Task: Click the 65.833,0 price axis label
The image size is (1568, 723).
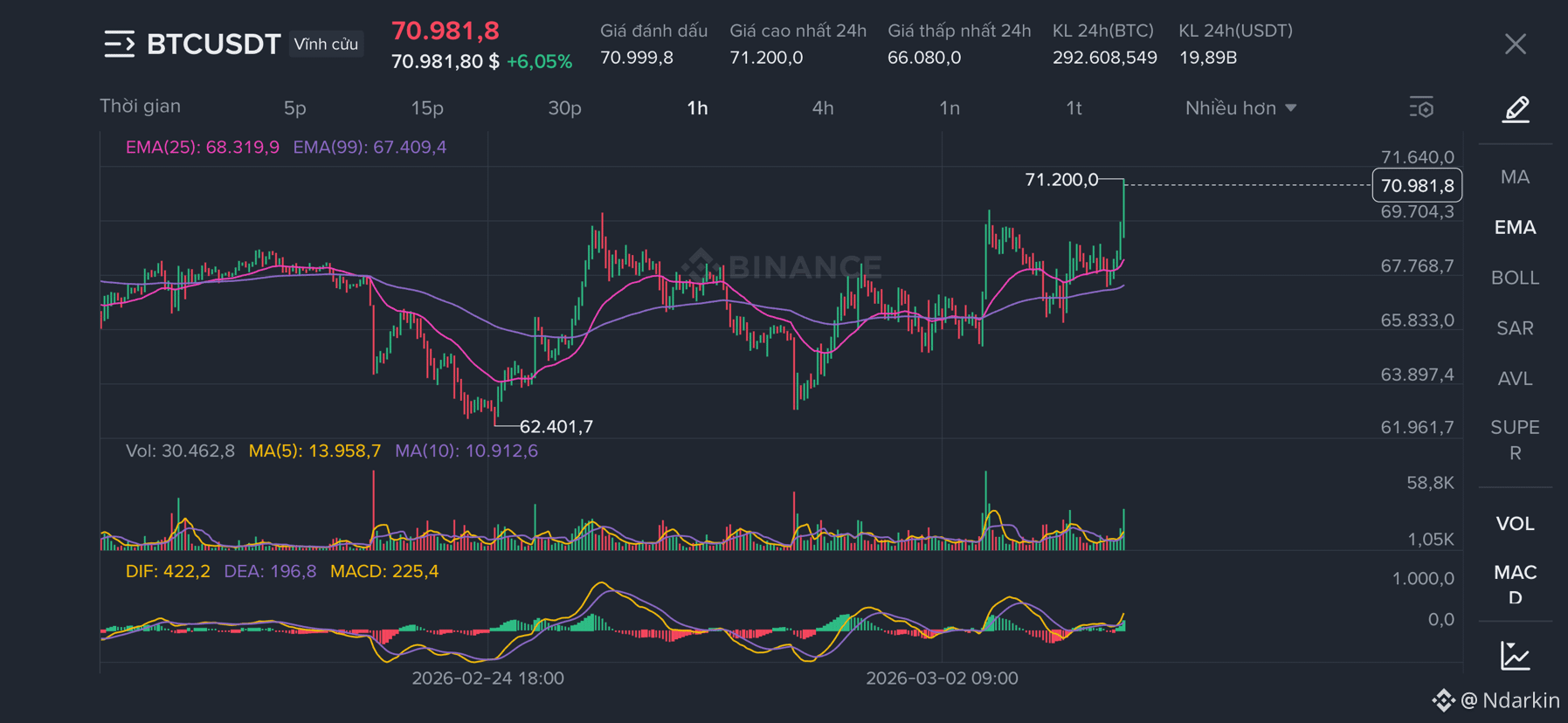Action: (x=1418, y=320)
